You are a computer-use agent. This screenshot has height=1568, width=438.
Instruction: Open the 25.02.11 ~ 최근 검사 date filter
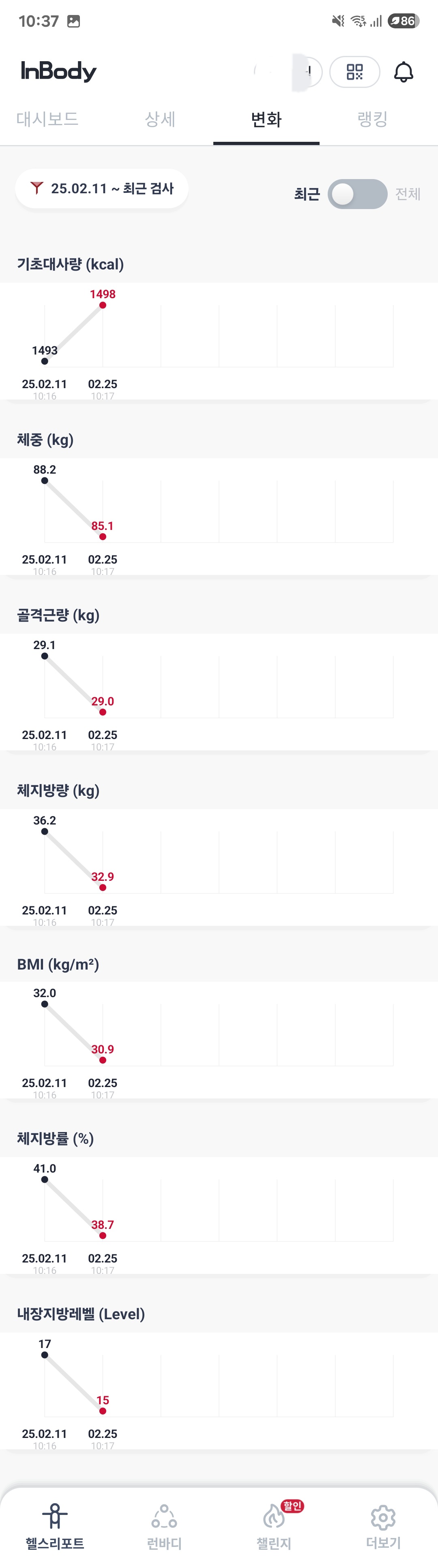point(102,189)
